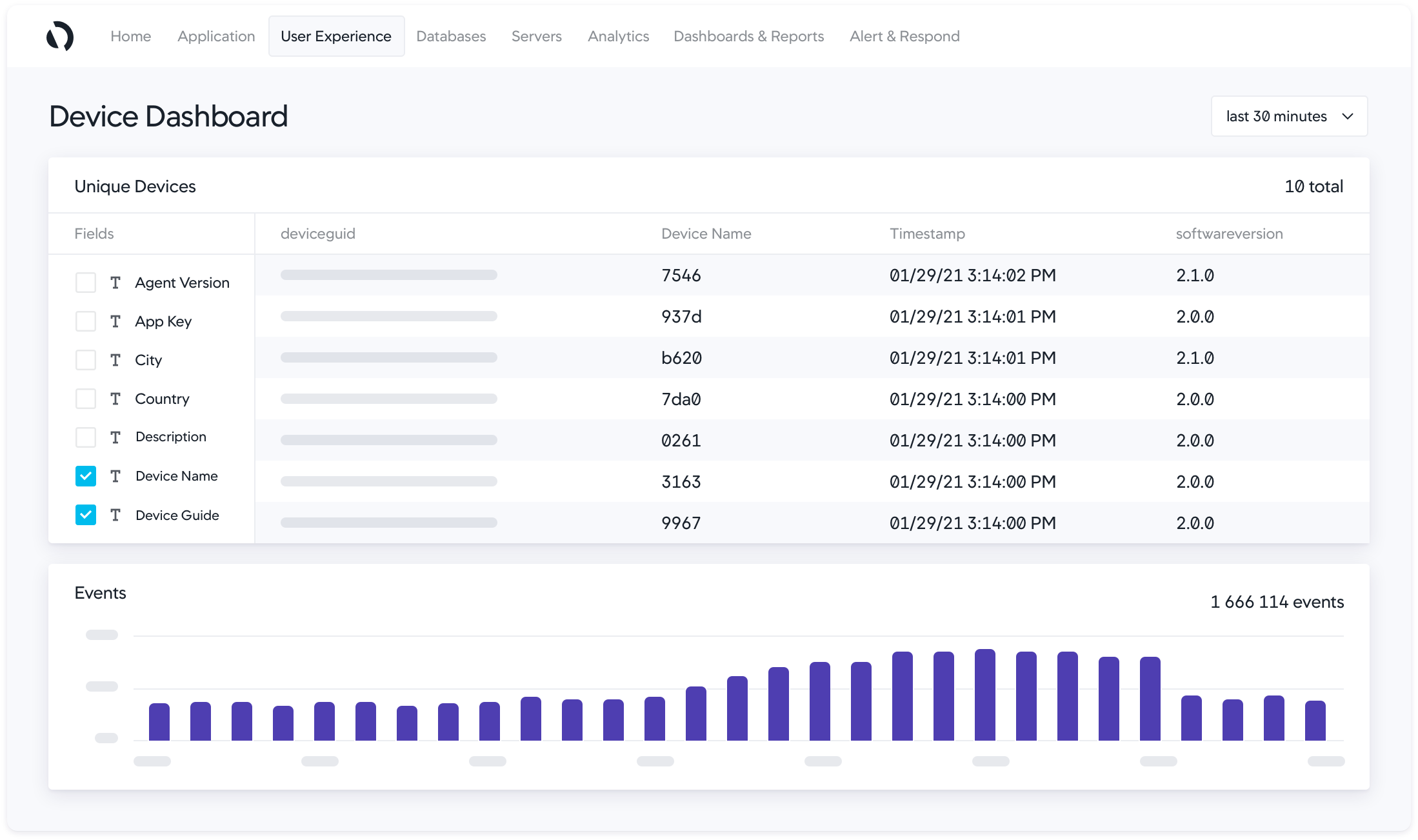Click the text-type icon beside Device Guide
The width and height of the screenshot is (1418, 840).
click(x=115, y=515)
